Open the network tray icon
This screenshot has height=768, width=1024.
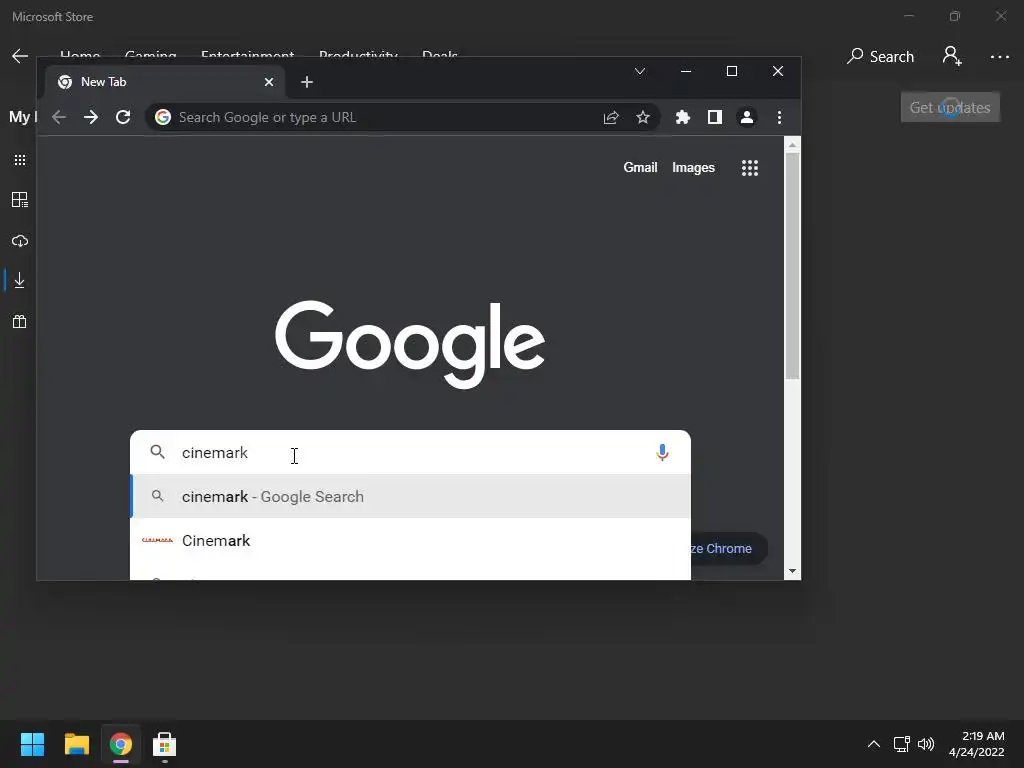(x=901, y=744)
